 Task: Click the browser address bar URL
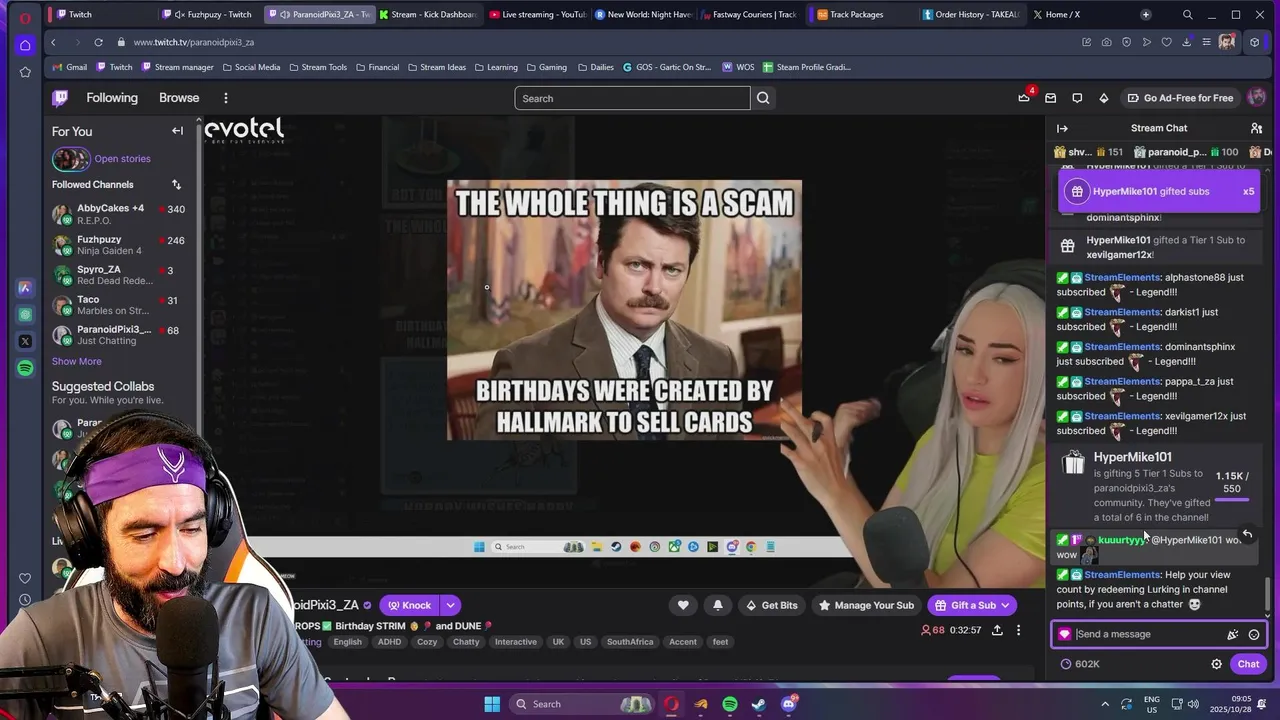click(x=194, y=42)
